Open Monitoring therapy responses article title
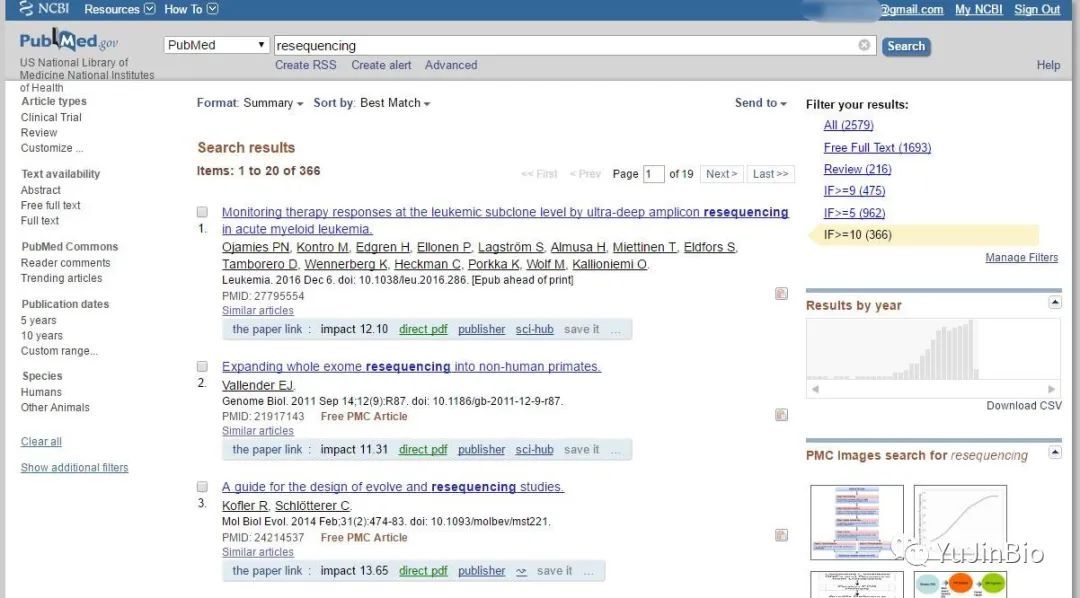 click(x=505, y=220)
